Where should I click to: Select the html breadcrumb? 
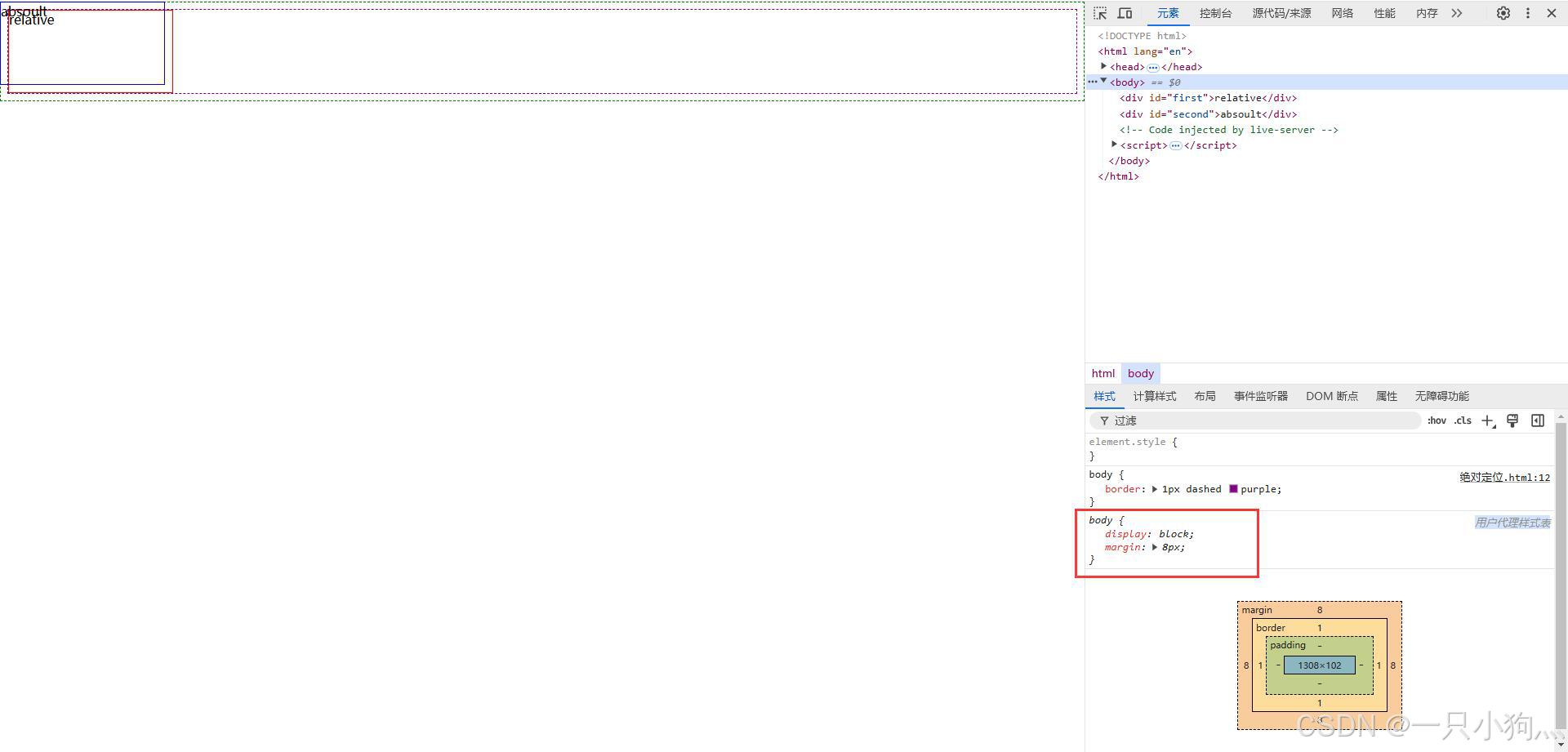tap(1102, 373)
